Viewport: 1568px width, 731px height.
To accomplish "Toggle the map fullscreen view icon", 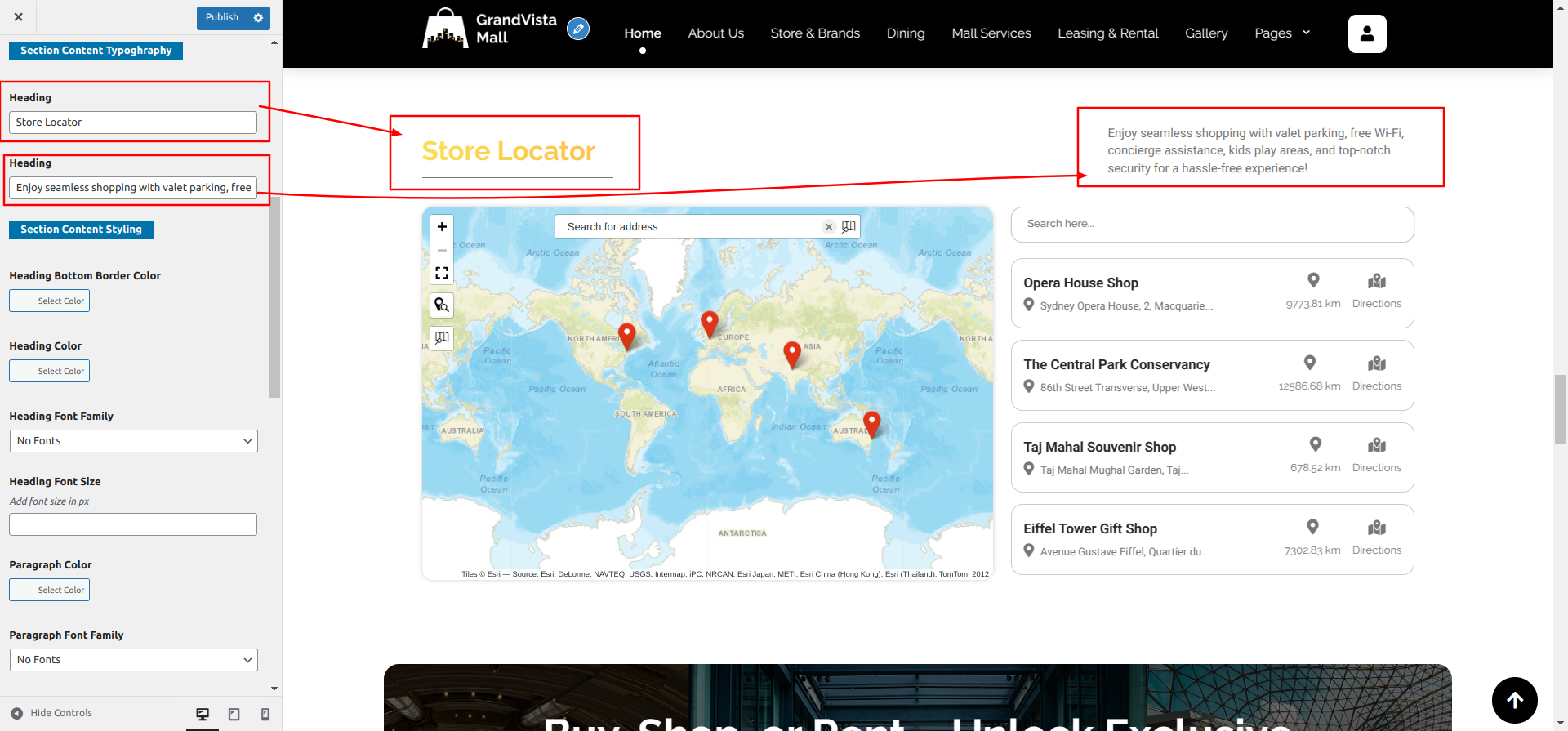I will click(442, 273).
